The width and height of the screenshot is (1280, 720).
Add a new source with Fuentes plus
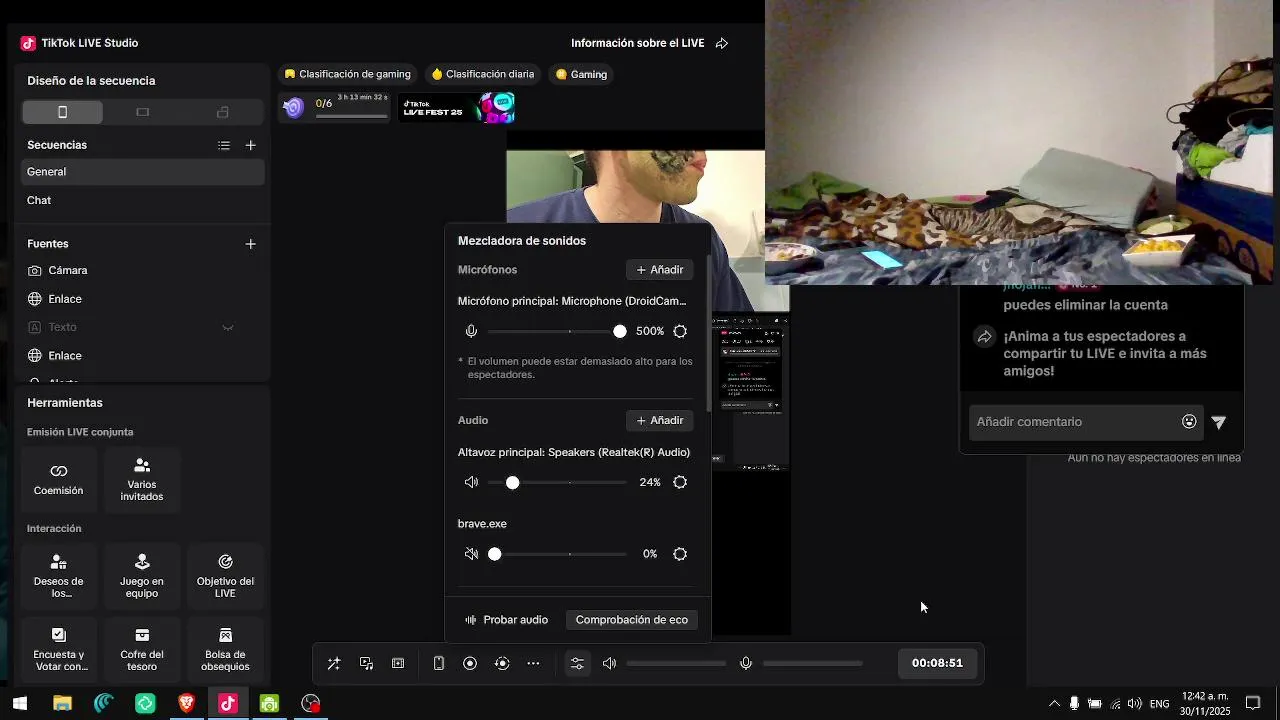(251, 244)
